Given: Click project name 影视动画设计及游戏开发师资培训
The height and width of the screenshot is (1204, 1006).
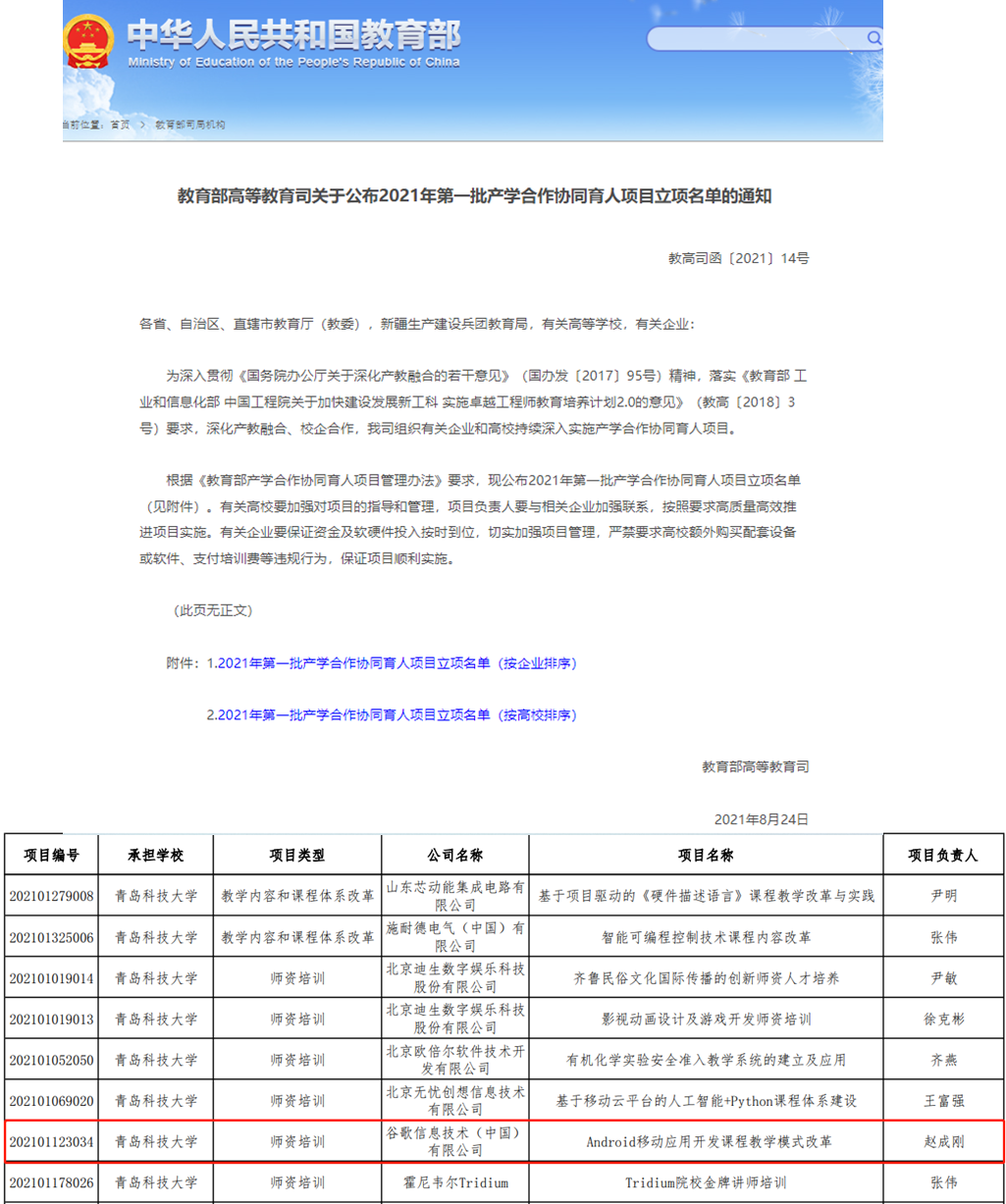Looking at the screenshot, I should 706,1020.
